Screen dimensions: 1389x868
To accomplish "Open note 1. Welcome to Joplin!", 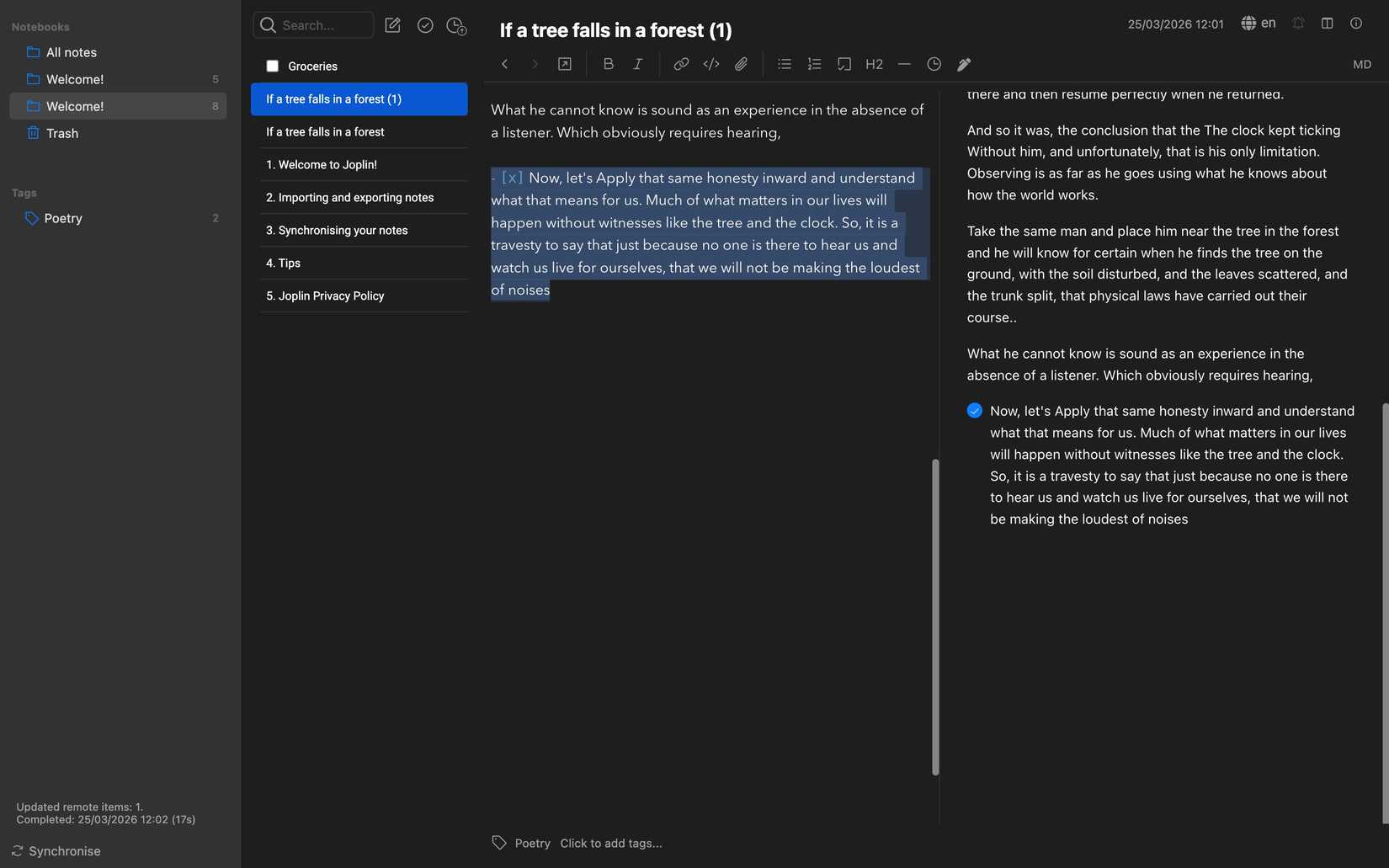I will click(x=321, y=164).
